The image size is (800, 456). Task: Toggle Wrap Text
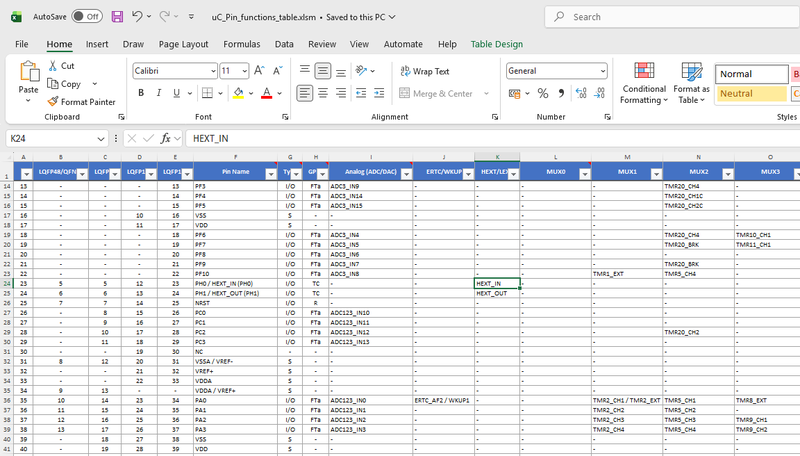coord(425,71)
